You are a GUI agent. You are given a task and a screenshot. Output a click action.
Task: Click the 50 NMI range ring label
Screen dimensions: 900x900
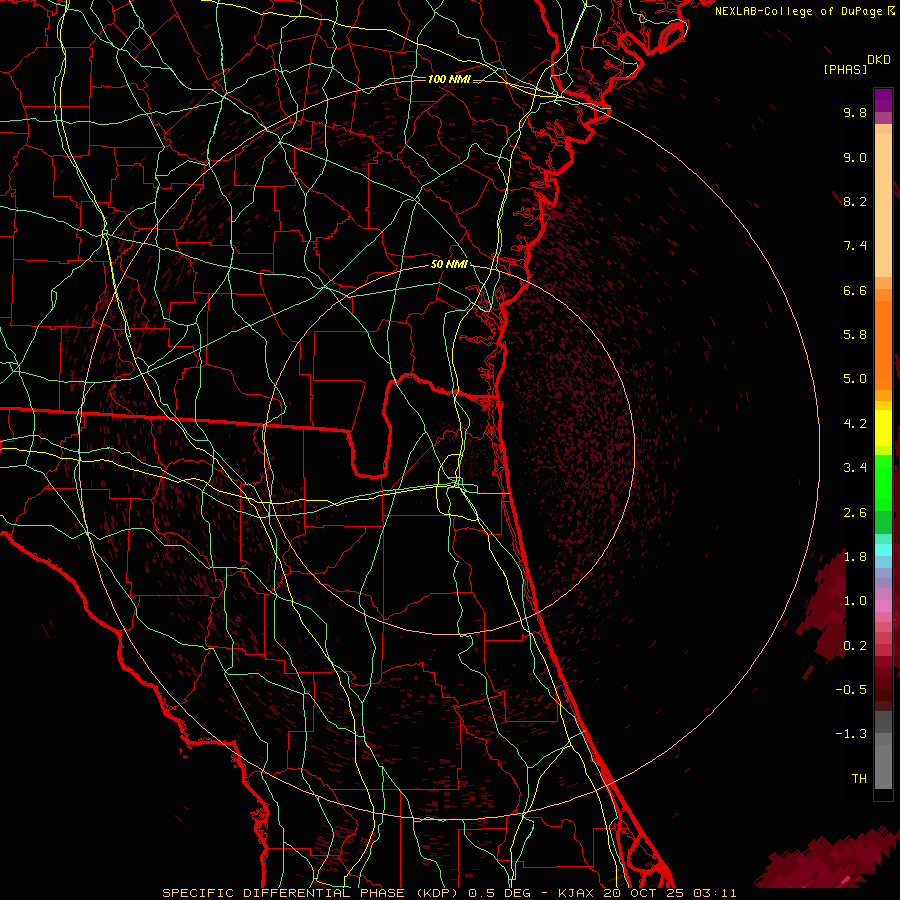tap(449, 264)
